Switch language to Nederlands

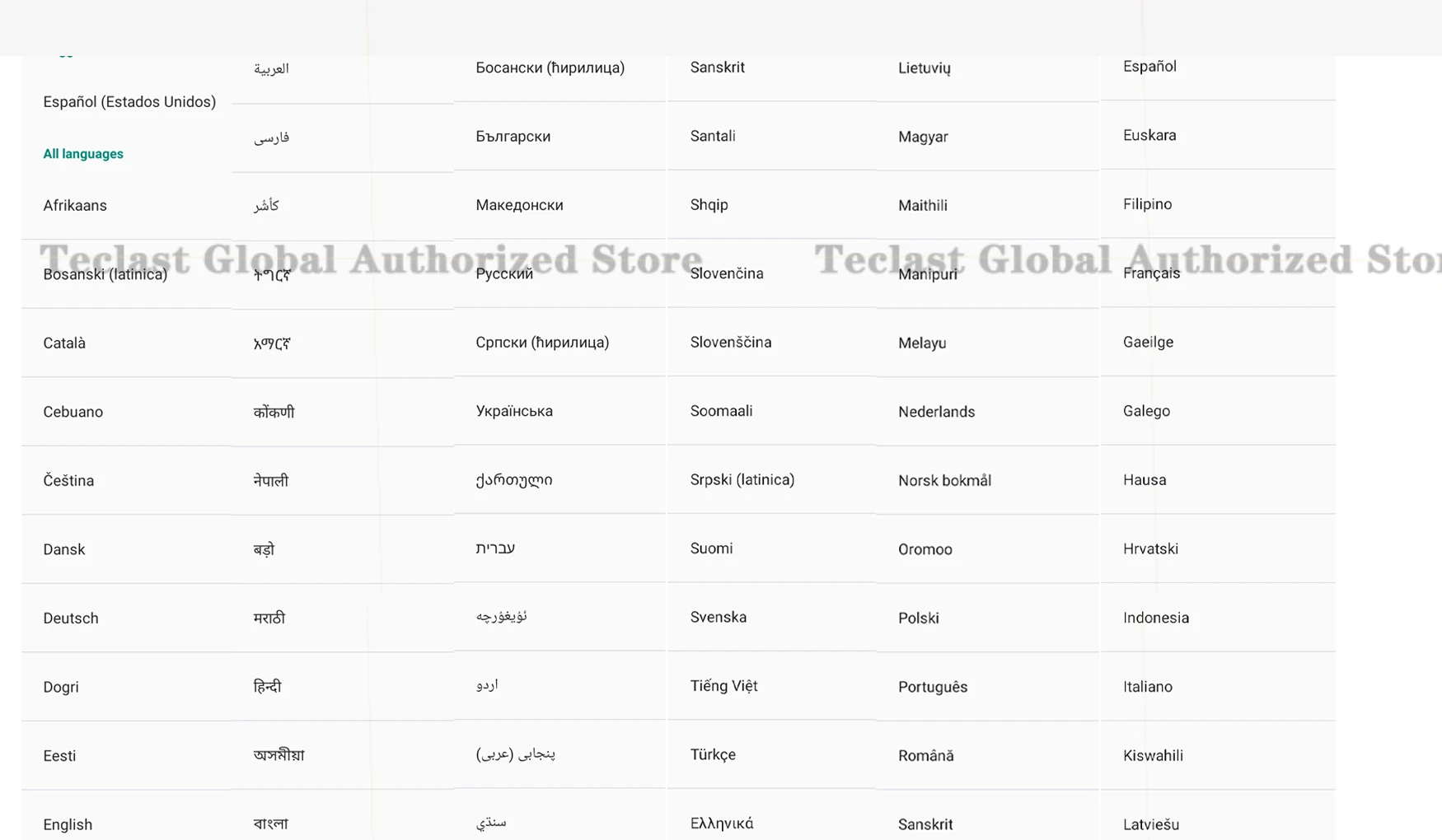click(937, 412)
